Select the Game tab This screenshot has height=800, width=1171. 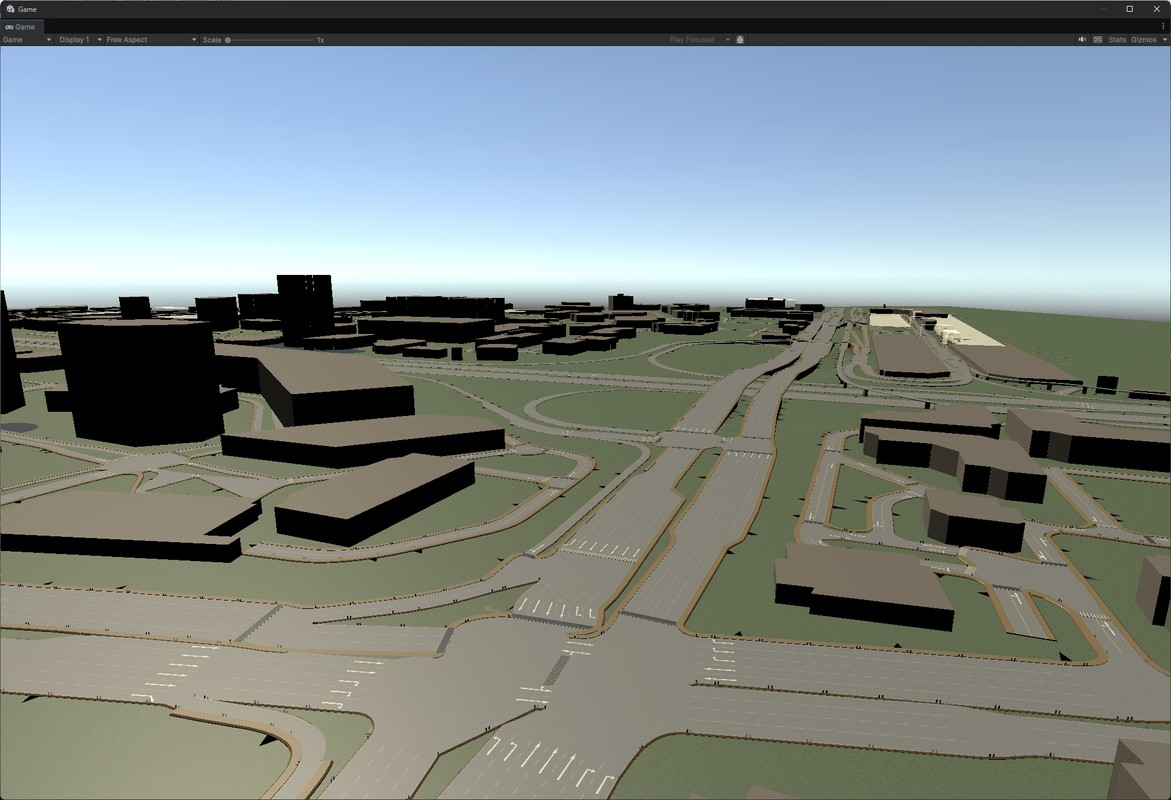[x=21, y=27]
